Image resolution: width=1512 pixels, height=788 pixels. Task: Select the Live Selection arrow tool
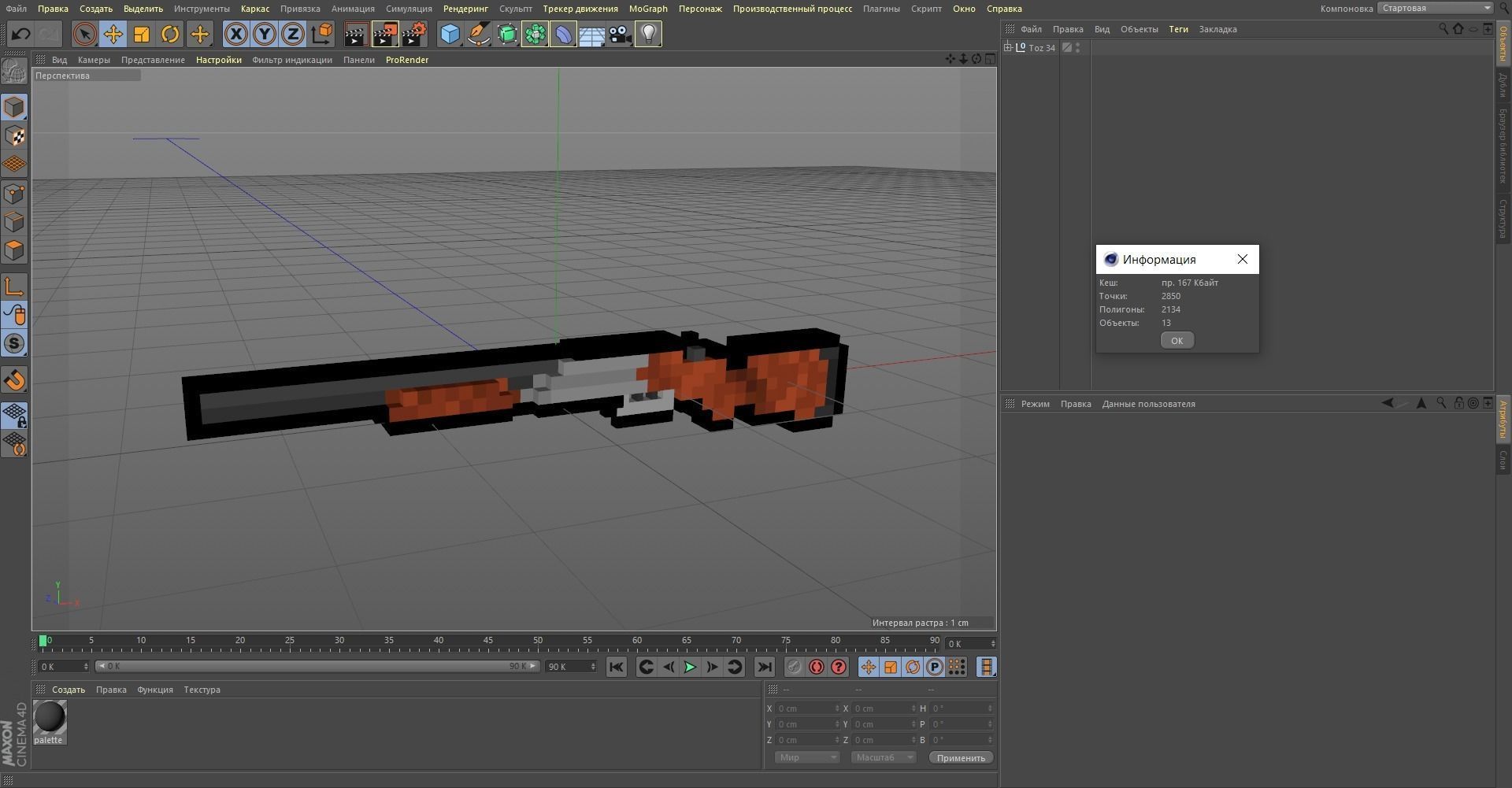[x=85, y=34]
